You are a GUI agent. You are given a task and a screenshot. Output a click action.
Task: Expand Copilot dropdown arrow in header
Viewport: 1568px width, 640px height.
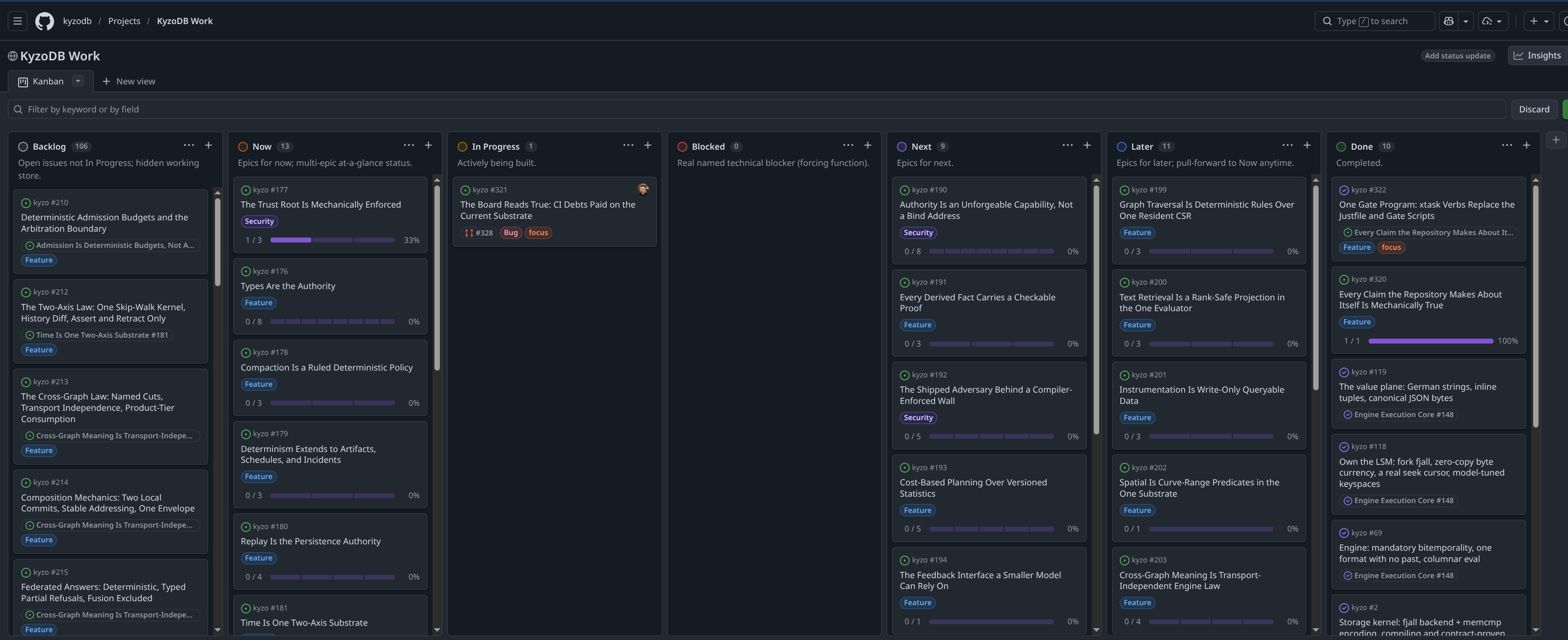1466,21
